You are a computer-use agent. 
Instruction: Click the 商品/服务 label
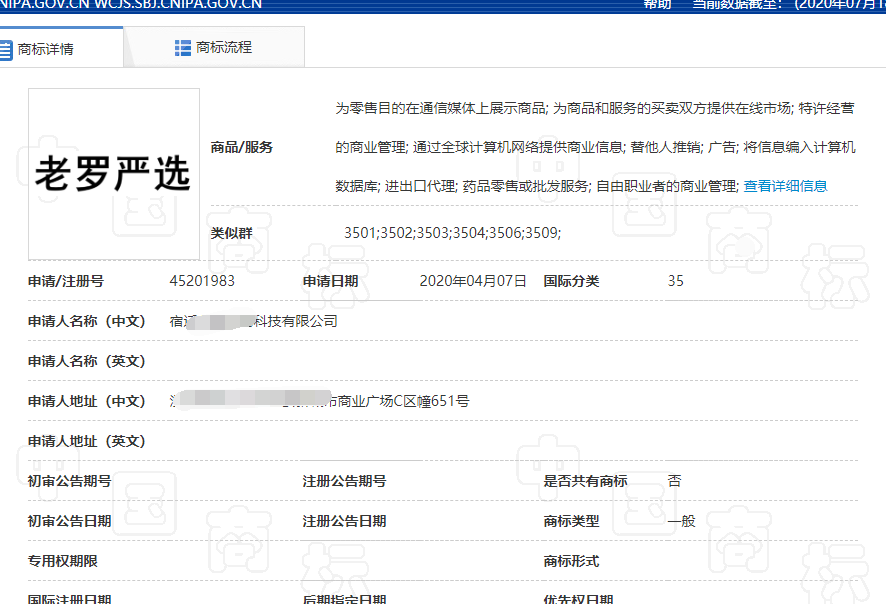pos(241,147)
